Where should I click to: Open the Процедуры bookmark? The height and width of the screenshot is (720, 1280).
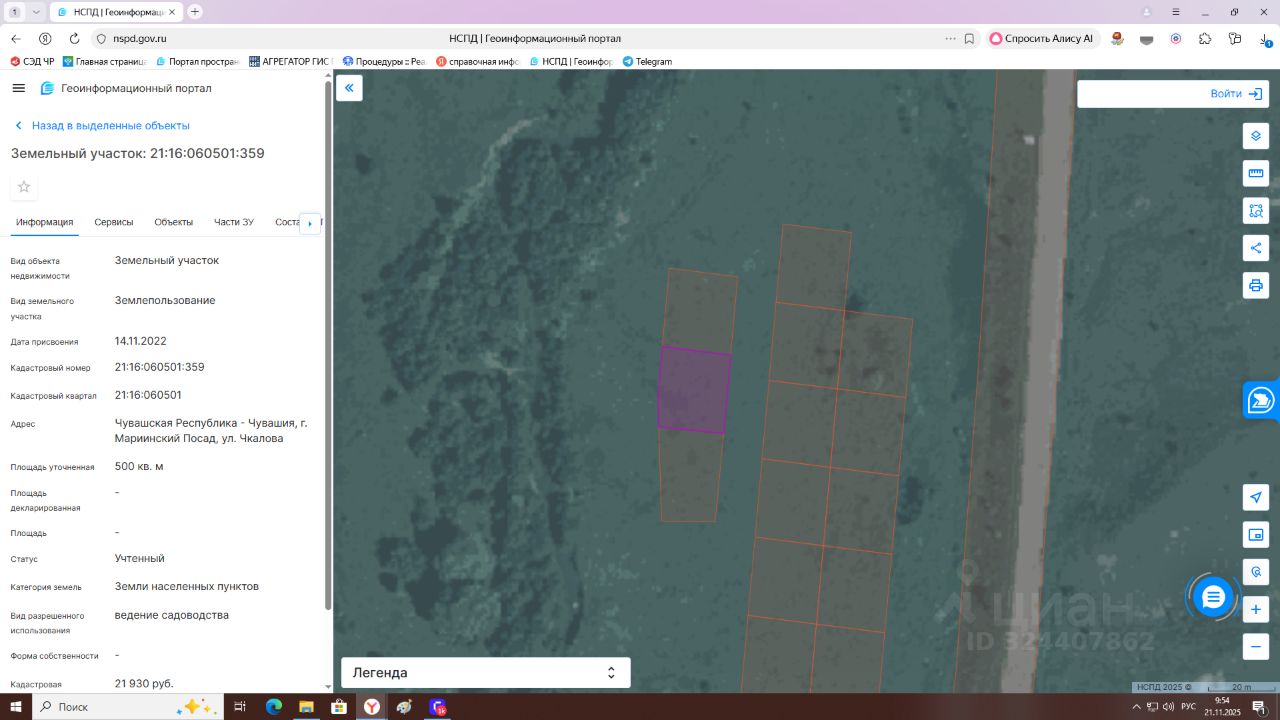384,61
